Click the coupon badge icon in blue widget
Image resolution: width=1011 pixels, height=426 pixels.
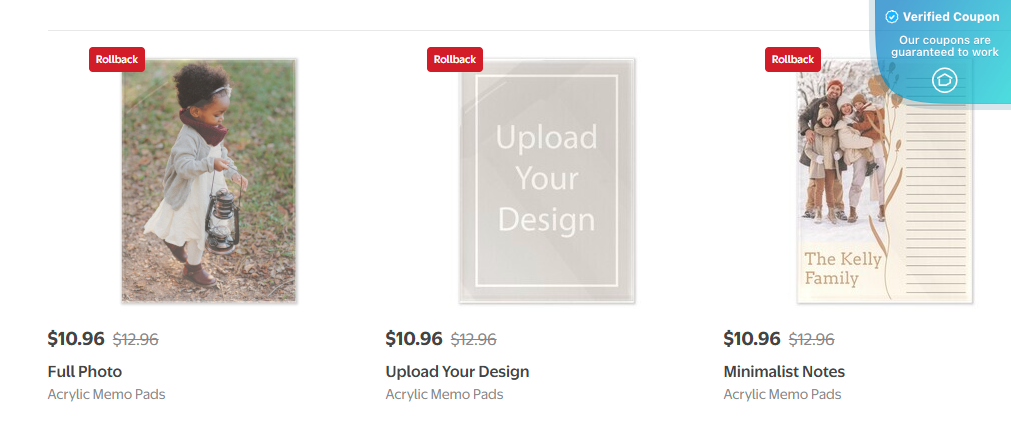click(x=945, y=81)
